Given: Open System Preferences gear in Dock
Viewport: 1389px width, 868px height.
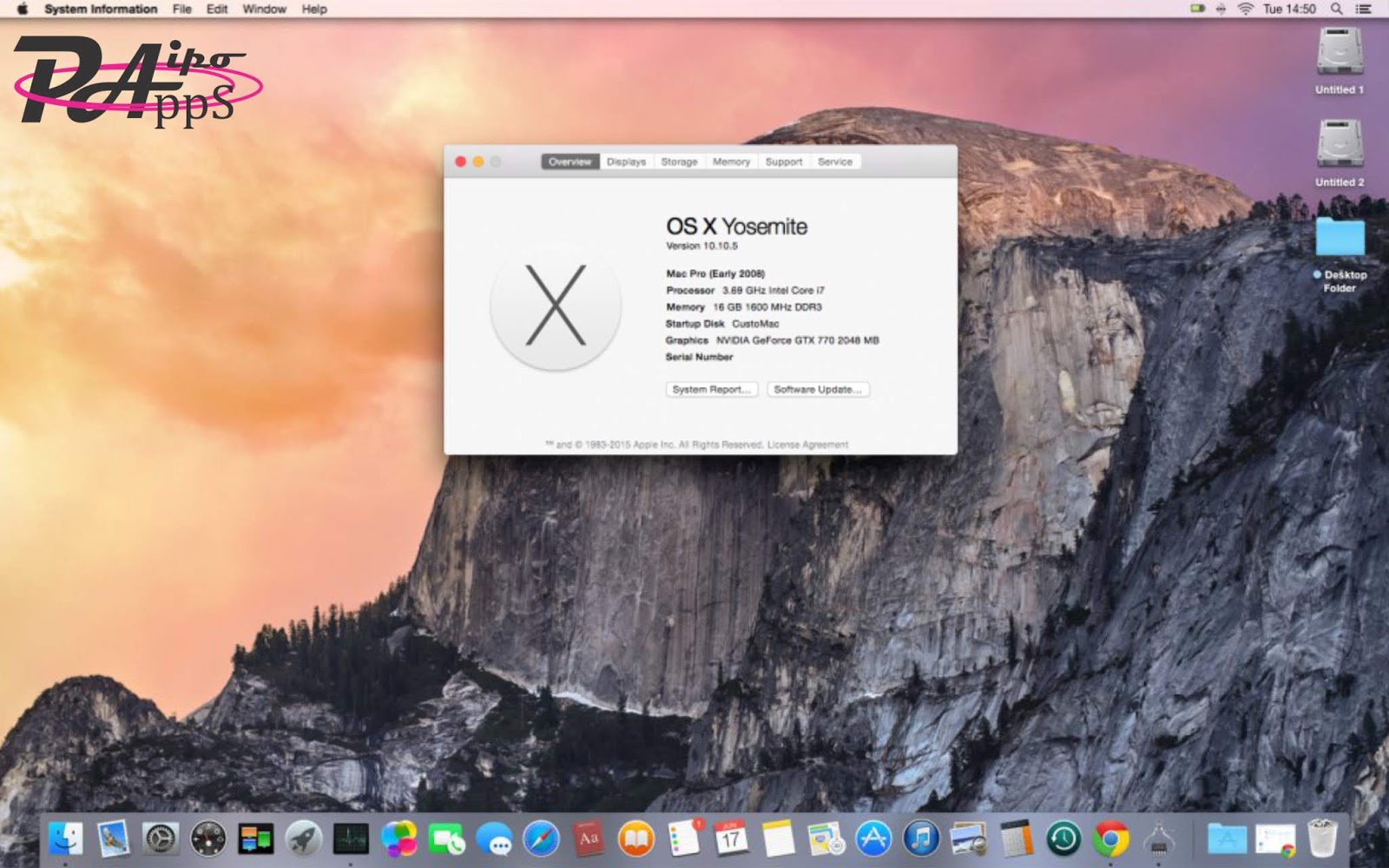Looking at the screenshot, I should click(x=161, y=838).
